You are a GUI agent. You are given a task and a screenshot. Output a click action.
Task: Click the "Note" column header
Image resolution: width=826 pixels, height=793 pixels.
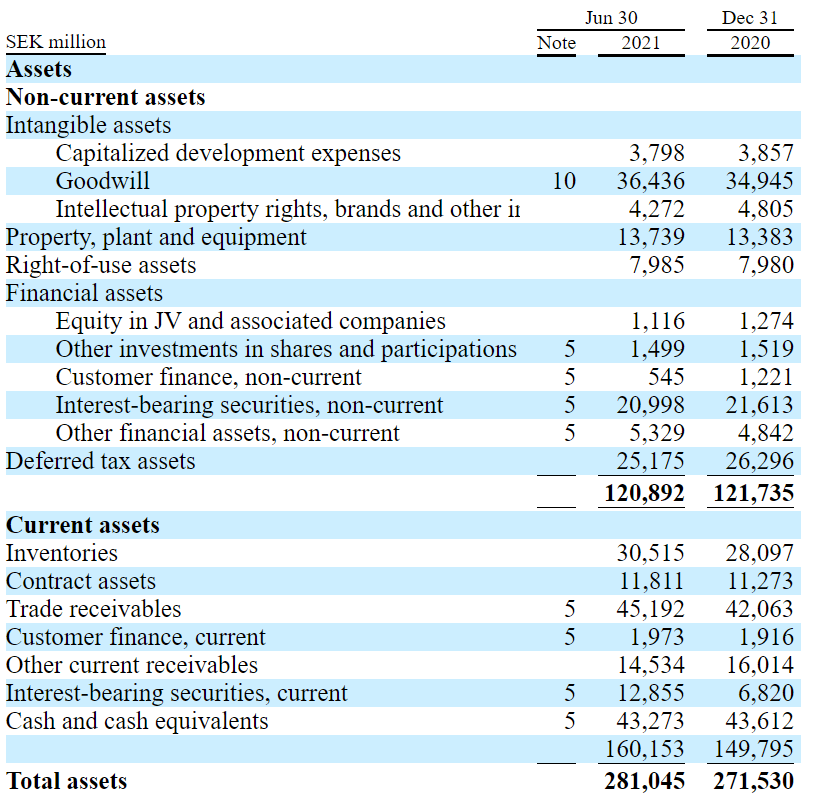tap(556, 43)
